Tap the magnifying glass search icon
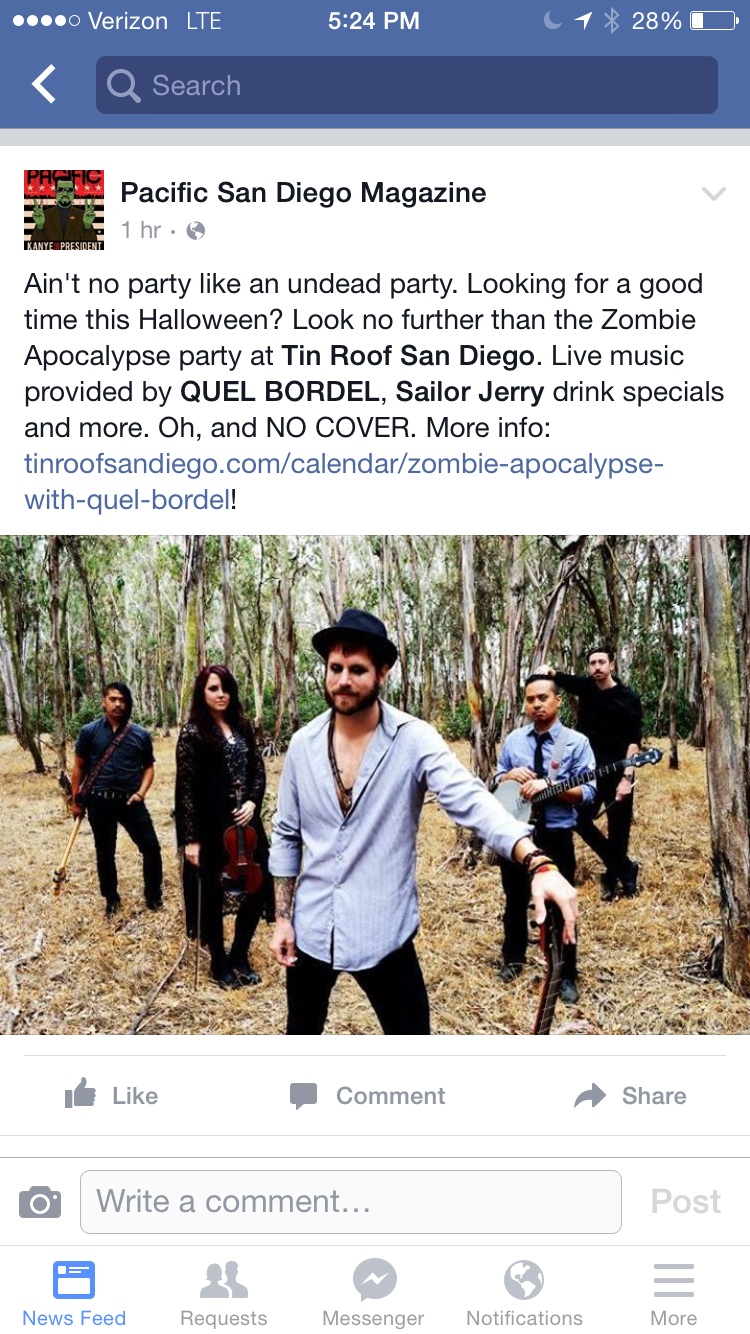Image resolution: width=750 pixels, height=1334 pixels. (123, 86)
